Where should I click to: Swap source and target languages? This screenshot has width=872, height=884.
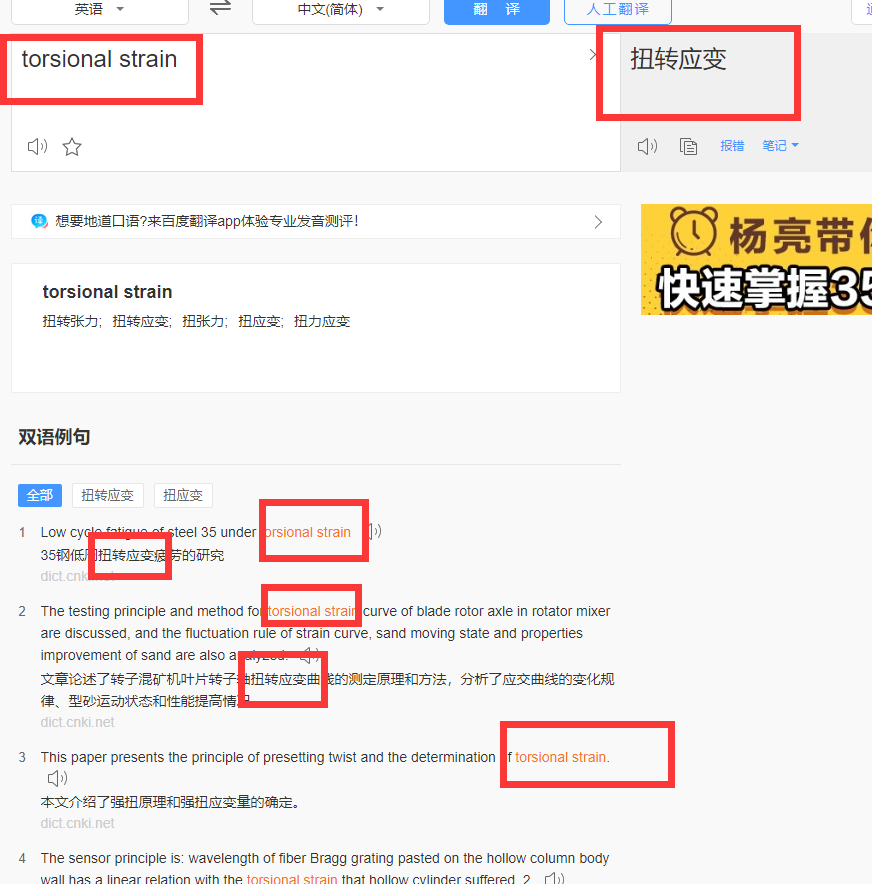tap(220, 8)
